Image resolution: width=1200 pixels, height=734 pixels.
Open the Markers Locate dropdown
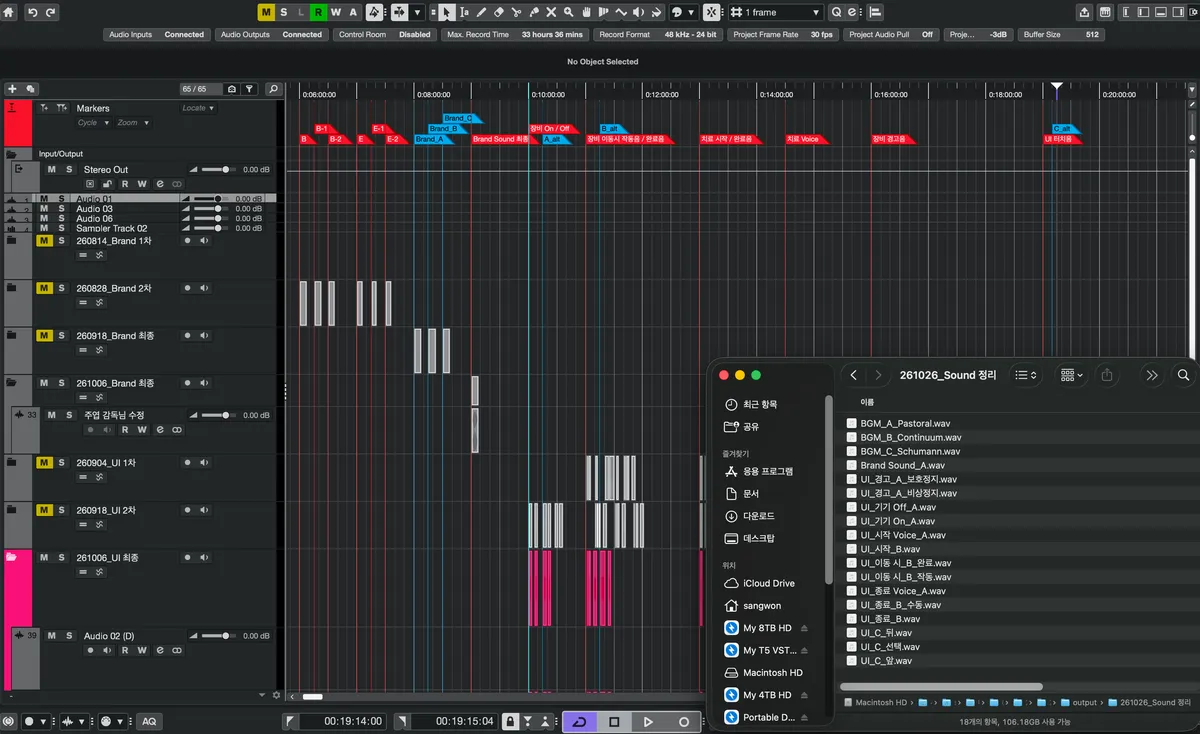pos(197,108)
